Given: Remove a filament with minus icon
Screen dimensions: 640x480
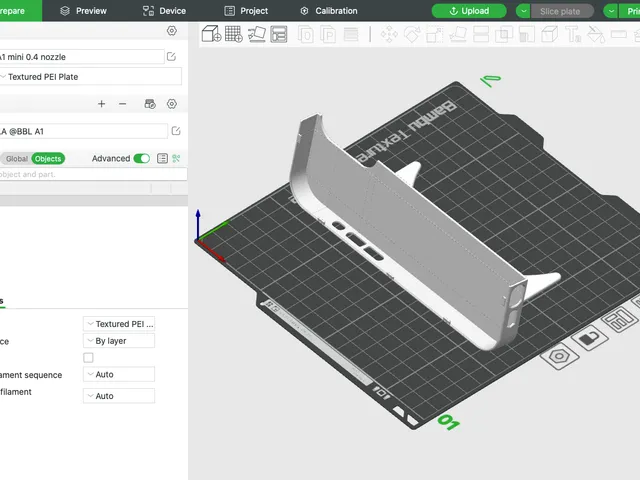Looking at the screenshot, I should pos(122,104).
